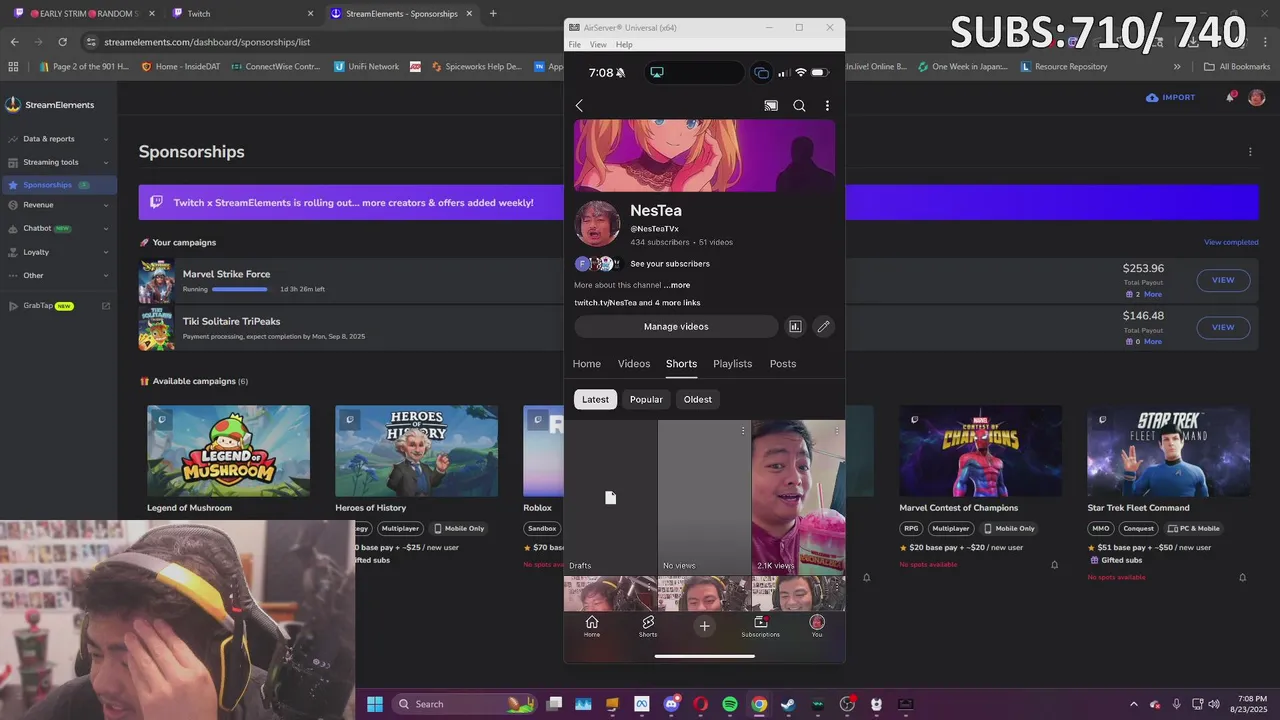Switch to the channel Home tab

click(x=587, y=364)
